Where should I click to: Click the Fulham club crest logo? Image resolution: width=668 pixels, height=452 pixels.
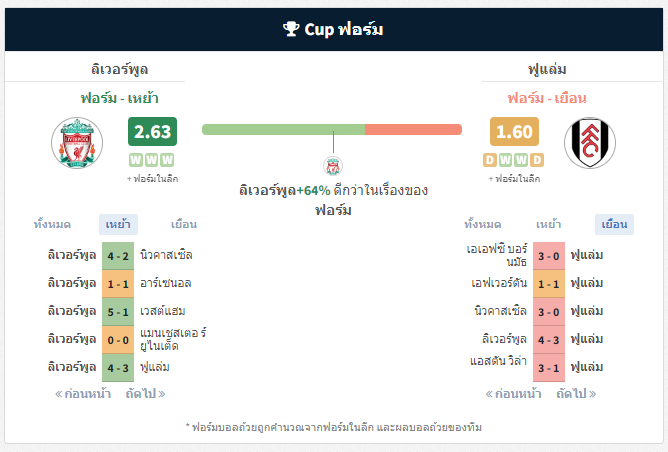coord(590,142)
